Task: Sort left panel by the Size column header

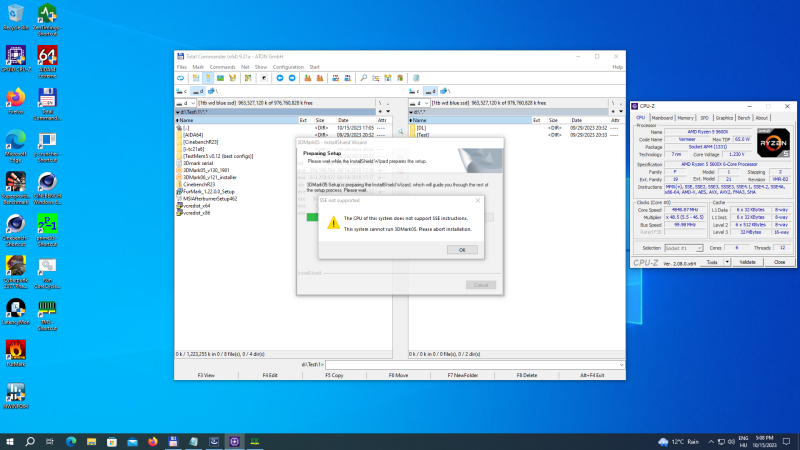Action: coord(325,120)
